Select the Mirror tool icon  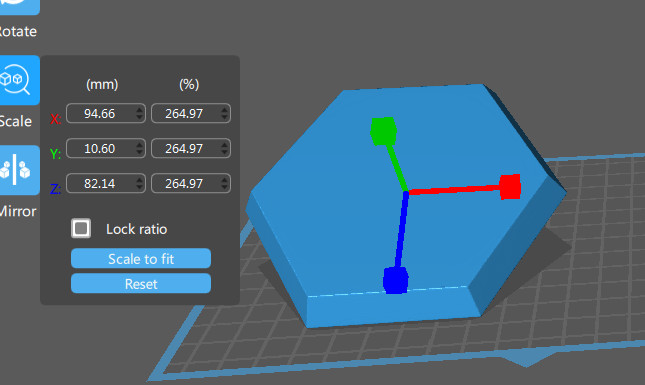click(x=19, y=170)
